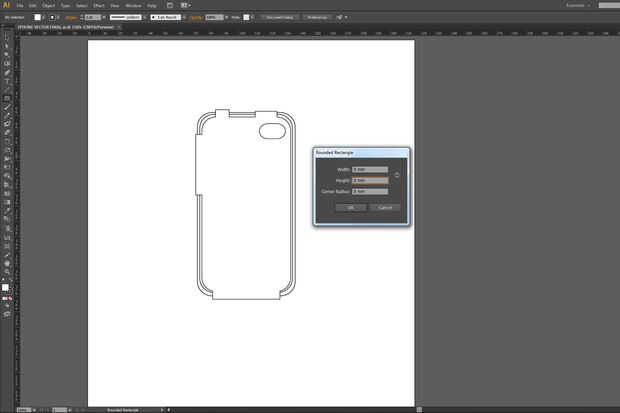Select the Pen tool
This screenshot has height=413, width=620.
pyautogui.click(x=7, y=73)
